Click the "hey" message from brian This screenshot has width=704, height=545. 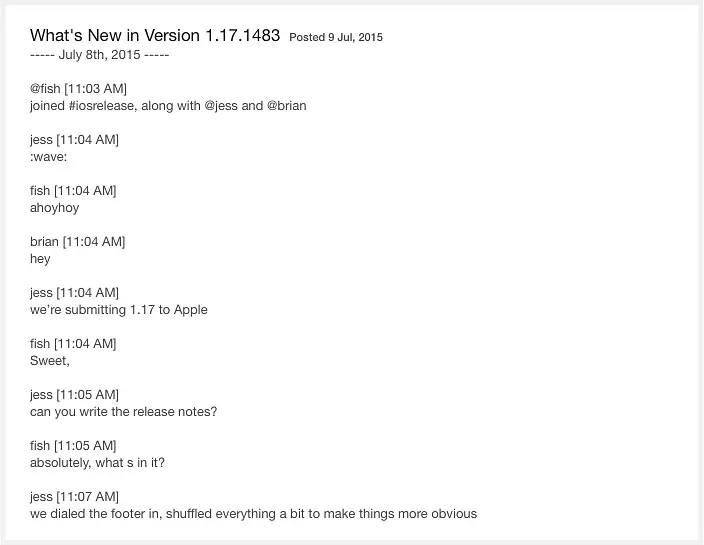[40, 259]
